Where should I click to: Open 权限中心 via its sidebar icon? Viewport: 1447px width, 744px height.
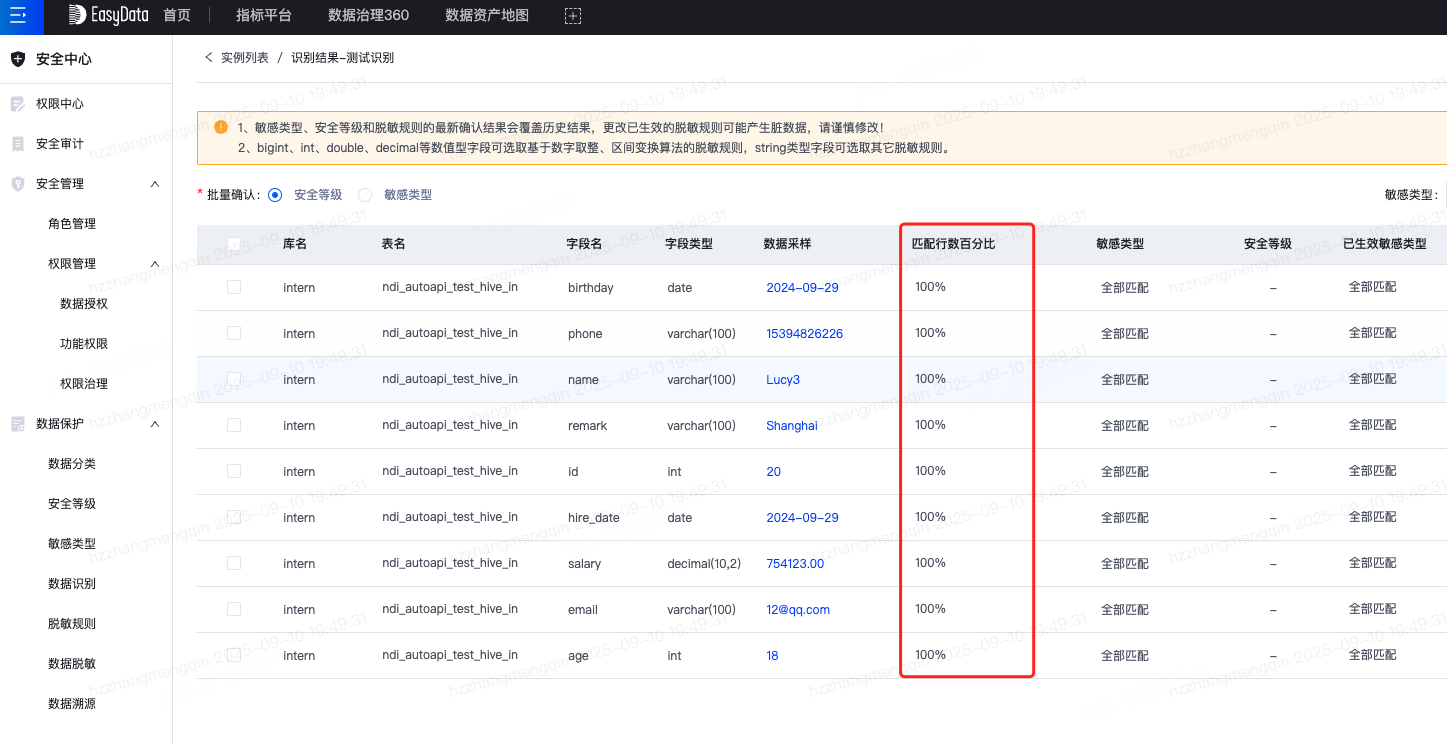(x=17, y=104)
